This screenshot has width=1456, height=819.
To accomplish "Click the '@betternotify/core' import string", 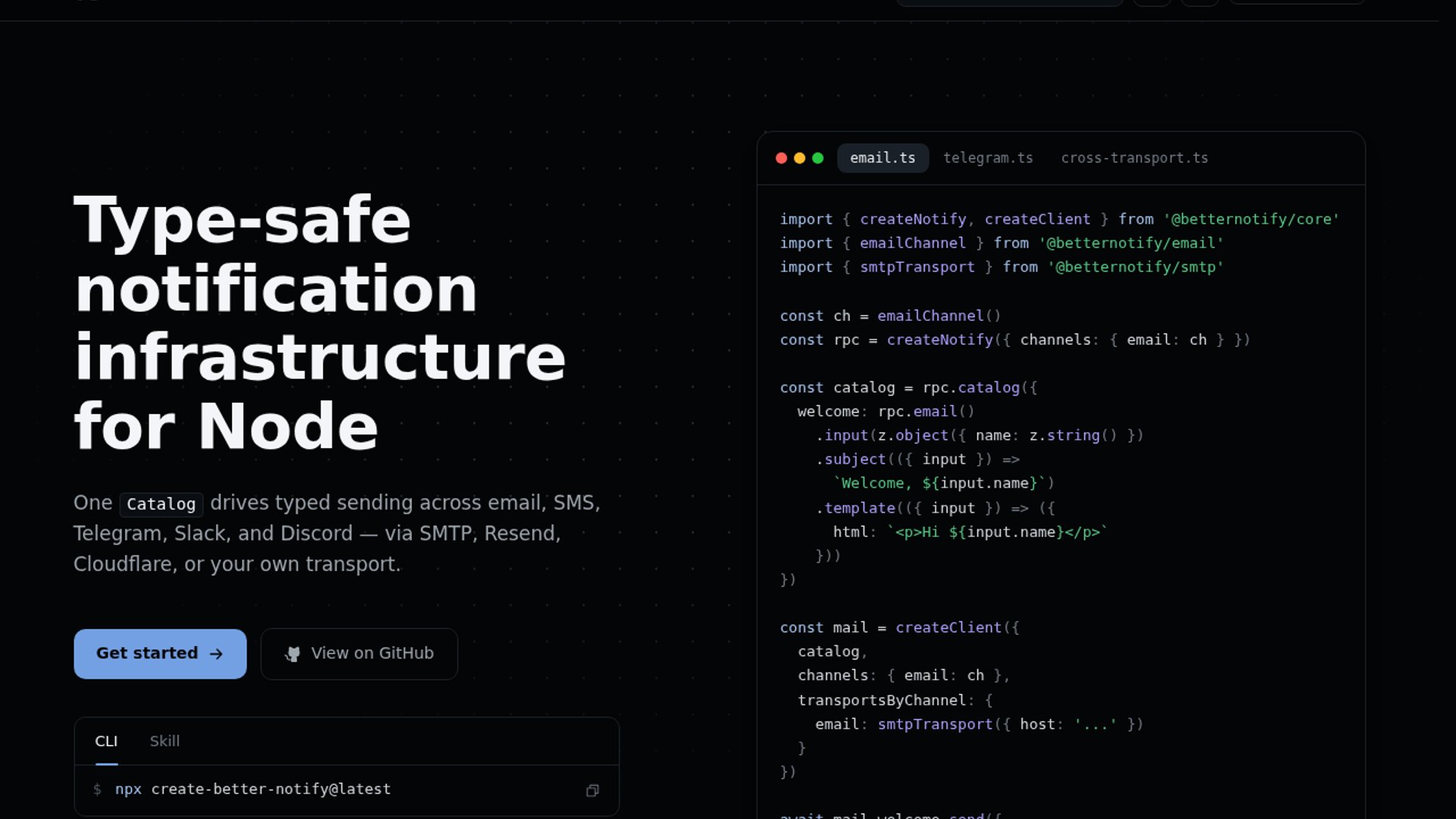I will 1251,219.
